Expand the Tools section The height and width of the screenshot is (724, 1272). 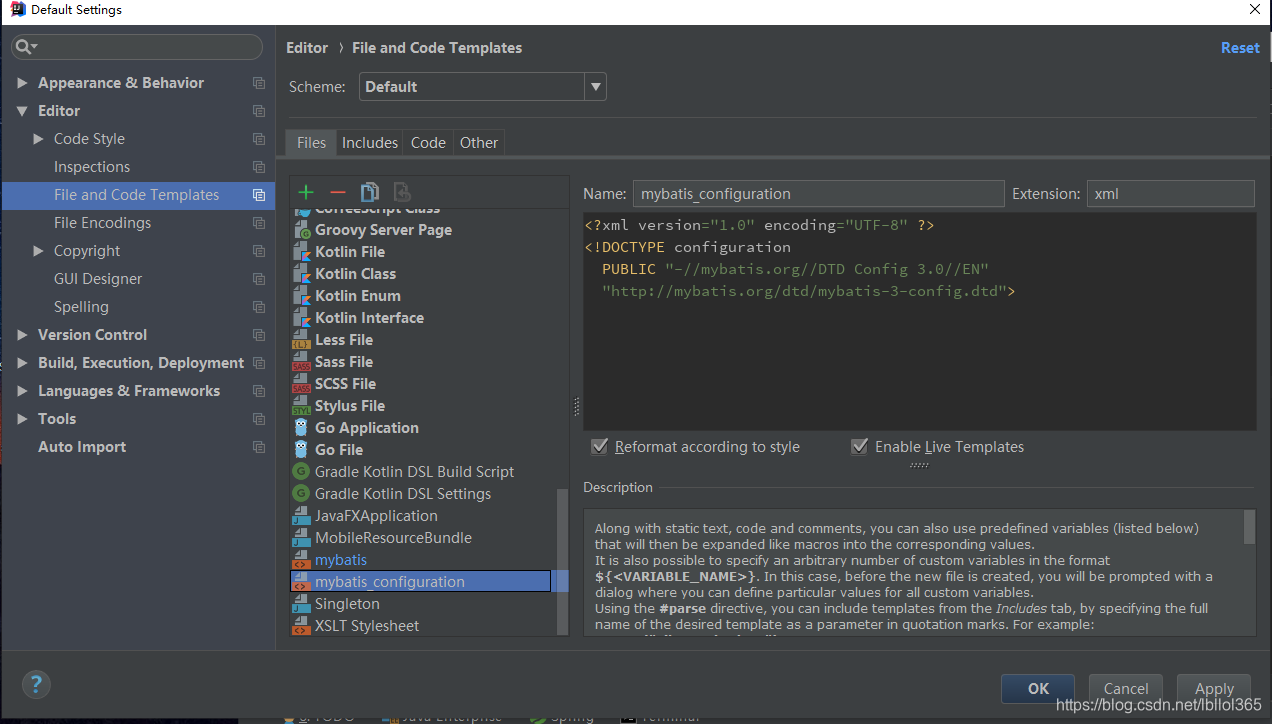coord(23,419)
